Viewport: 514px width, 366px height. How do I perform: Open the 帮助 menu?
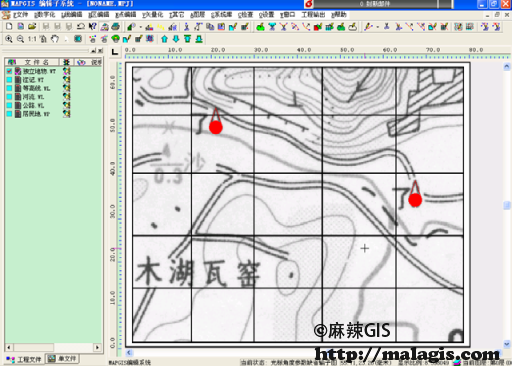(339, 15)
